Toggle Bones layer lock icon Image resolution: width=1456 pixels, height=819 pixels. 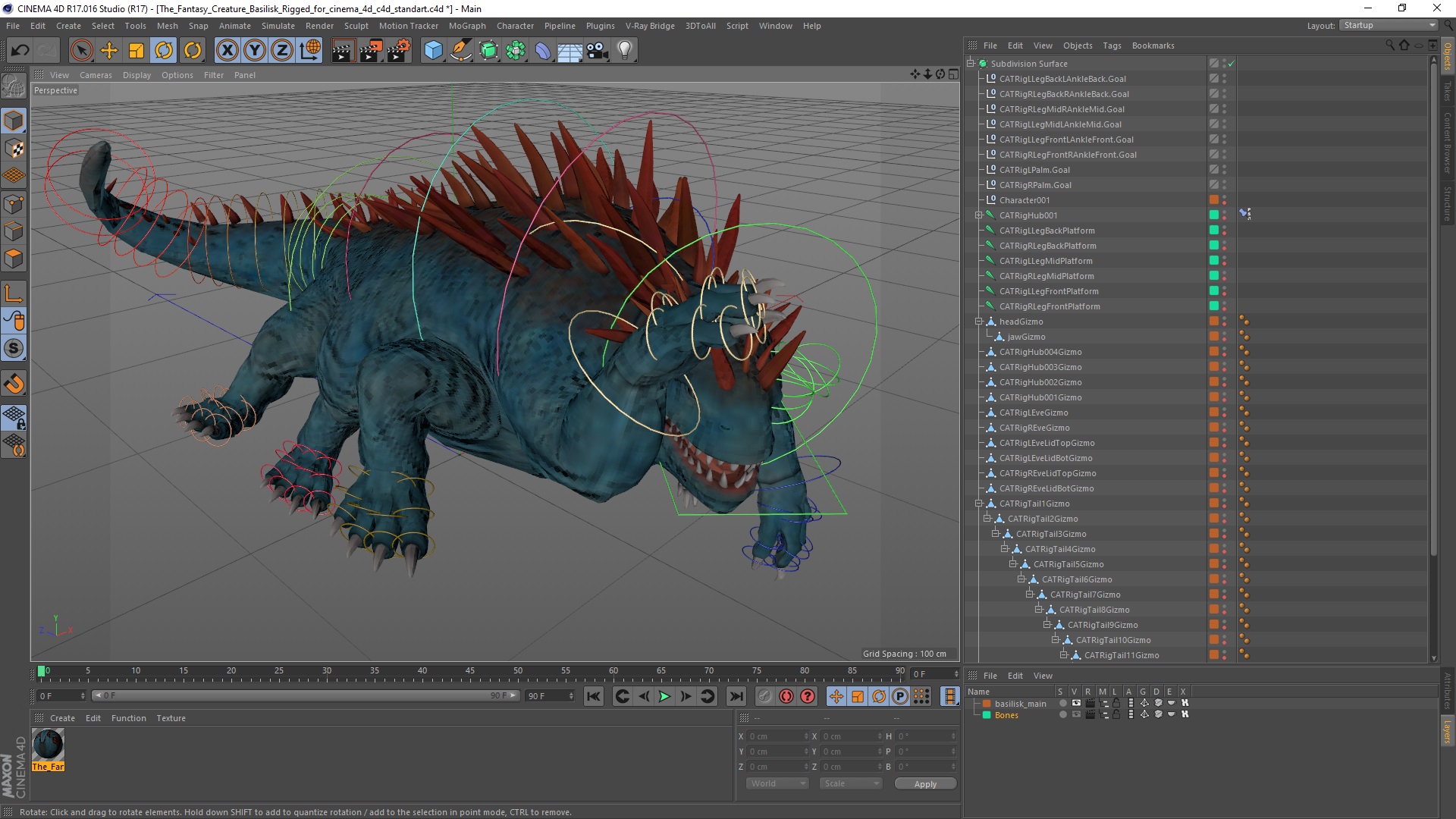tap(1116, 714)
